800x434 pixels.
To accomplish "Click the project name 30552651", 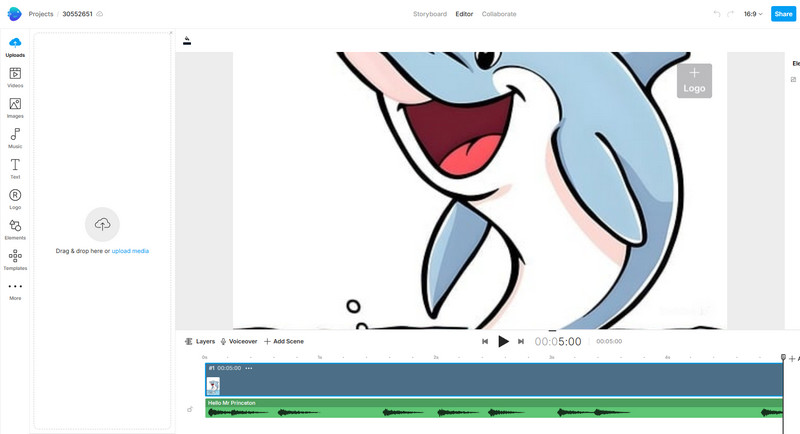I will click(78, 14).
